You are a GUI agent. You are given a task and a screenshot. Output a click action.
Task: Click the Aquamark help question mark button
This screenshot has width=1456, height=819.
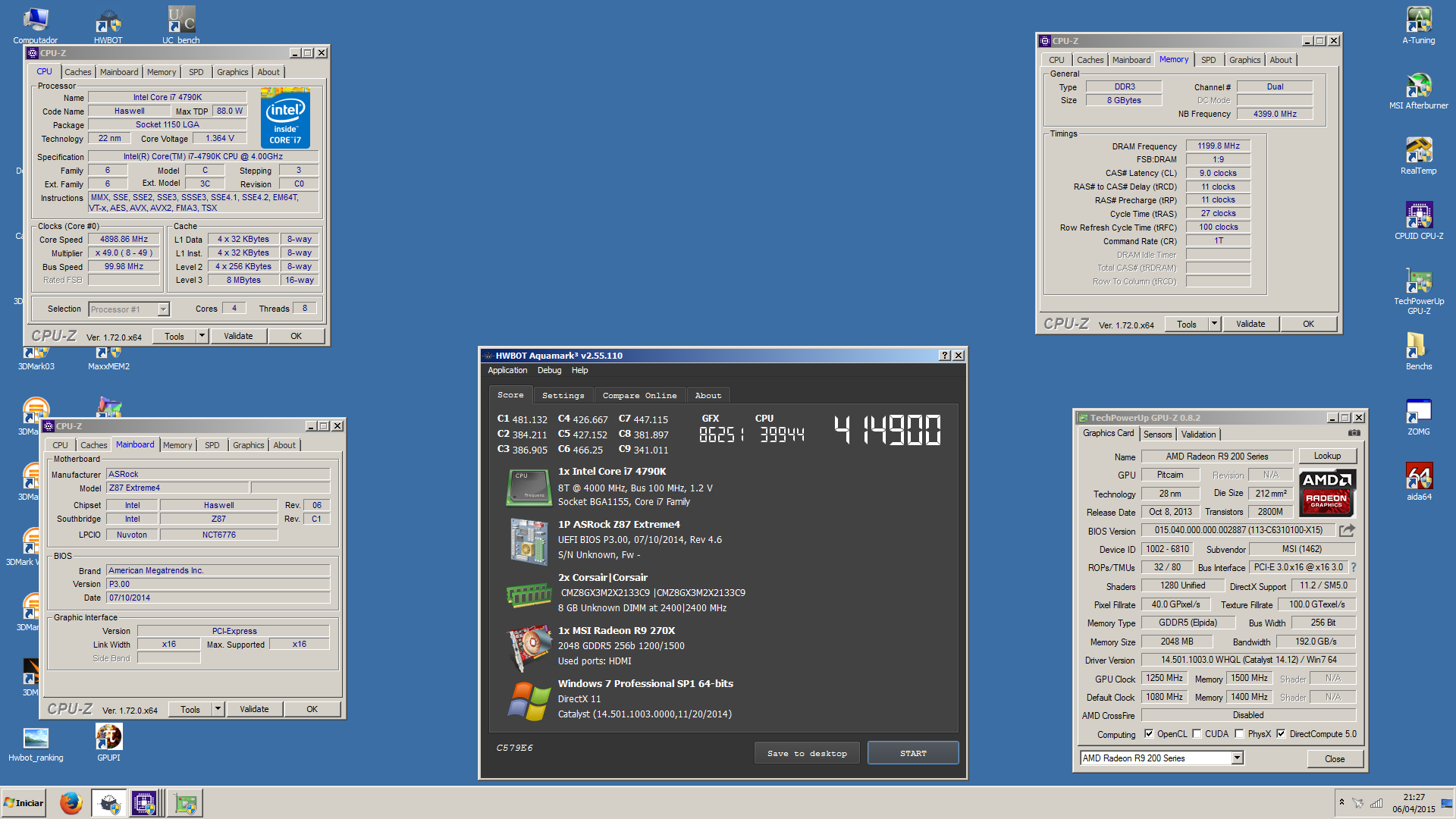(x=945, y=356)
